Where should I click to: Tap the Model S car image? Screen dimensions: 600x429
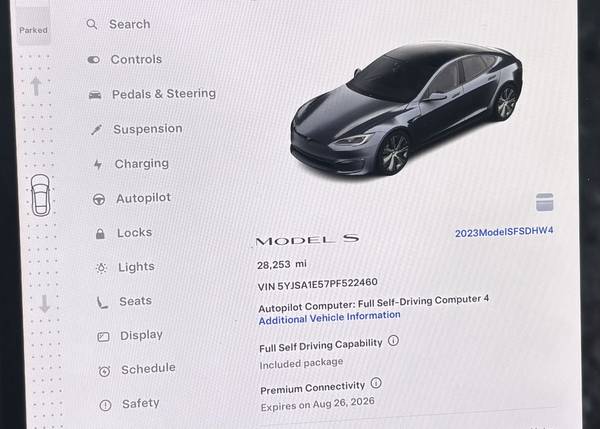point(406,110)
